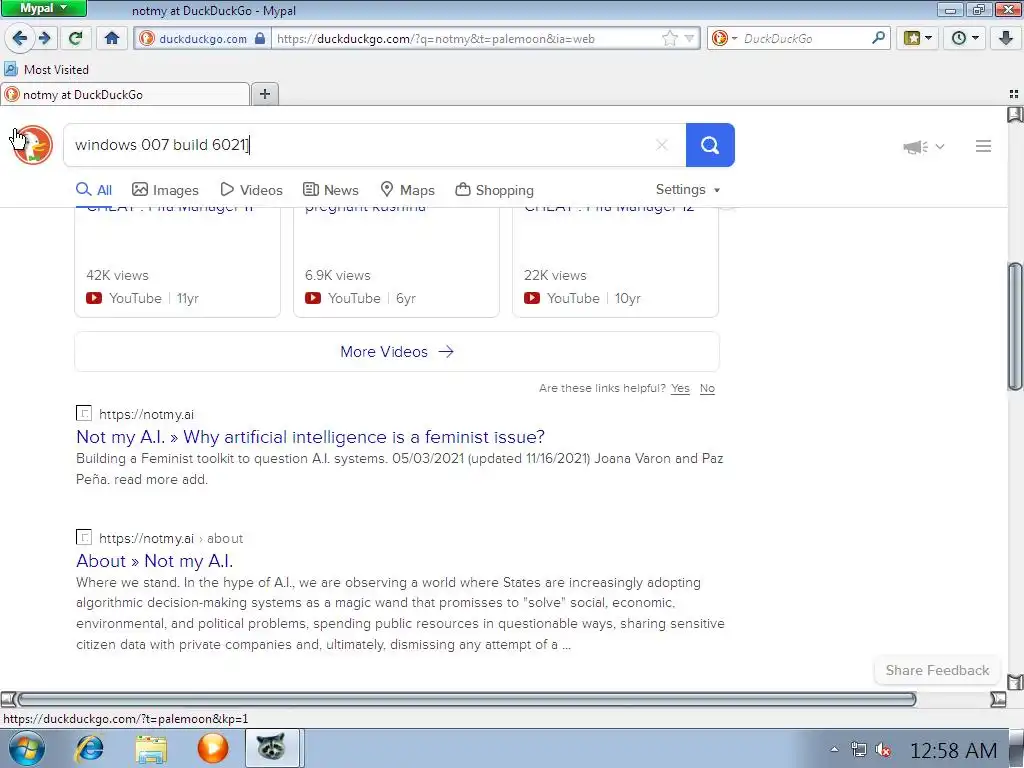Click the scroll-right arrow on horizontal scrollbar
This screenshot has width=1024, height=768.
click(998, 699)
